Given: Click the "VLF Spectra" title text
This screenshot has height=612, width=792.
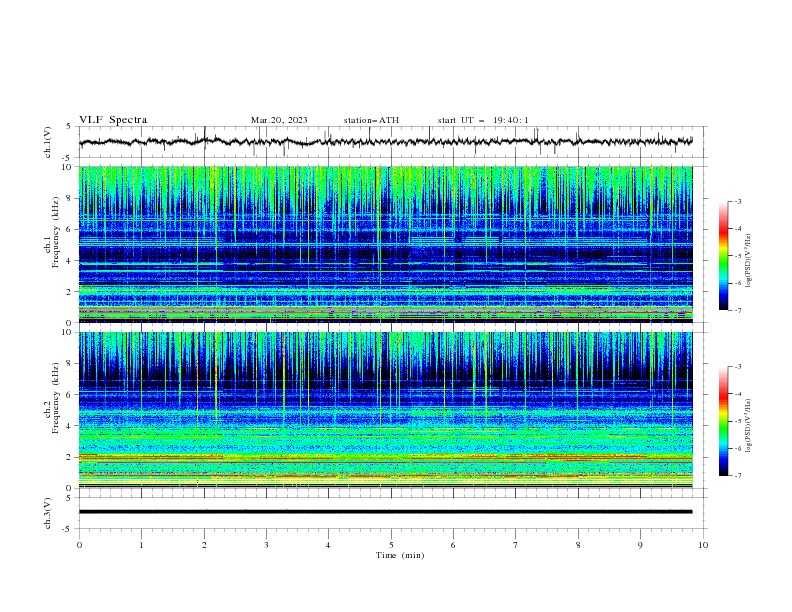Looking at the screenshot, I should tap(113, 120).
